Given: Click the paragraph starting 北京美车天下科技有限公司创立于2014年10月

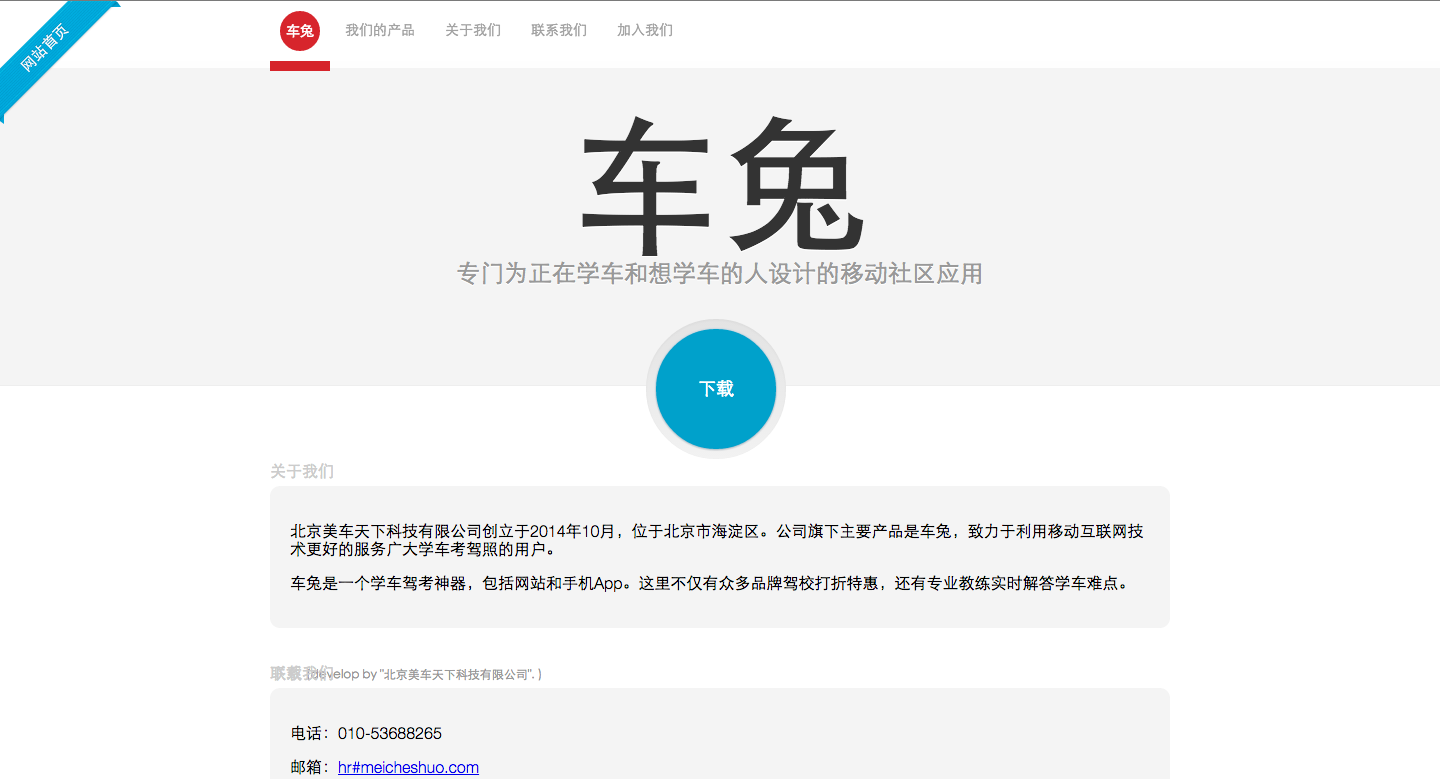Looking at the screenshot, I should click(x=717, y=540).
